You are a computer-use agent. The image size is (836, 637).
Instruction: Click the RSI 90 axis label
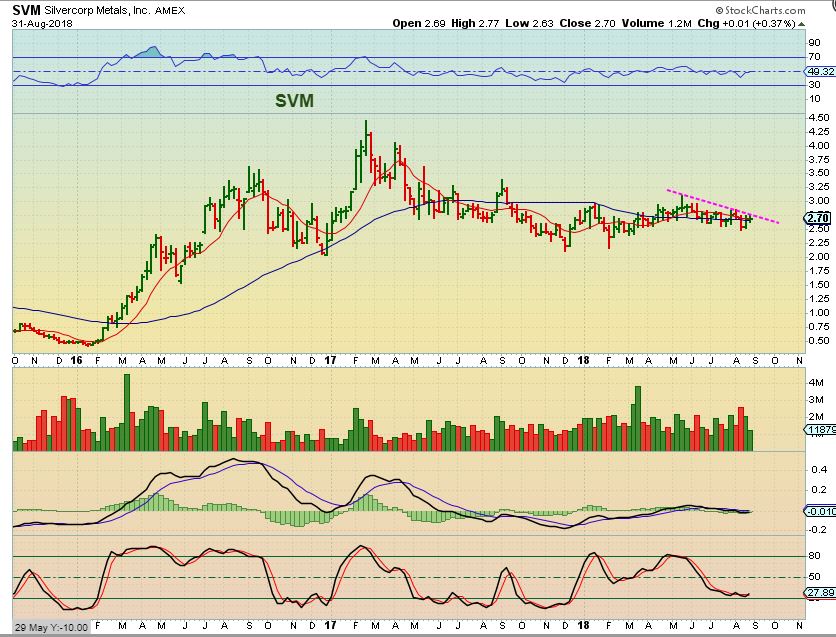(x=814, y=43)
